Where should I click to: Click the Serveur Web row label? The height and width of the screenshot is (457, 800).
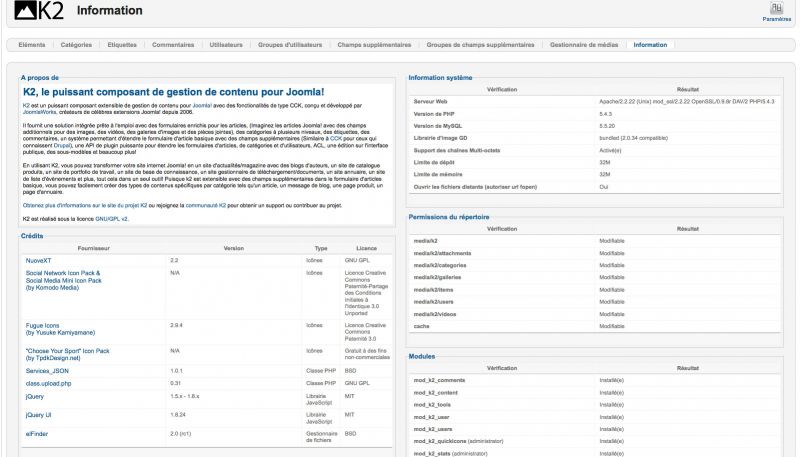click(430, 101)
